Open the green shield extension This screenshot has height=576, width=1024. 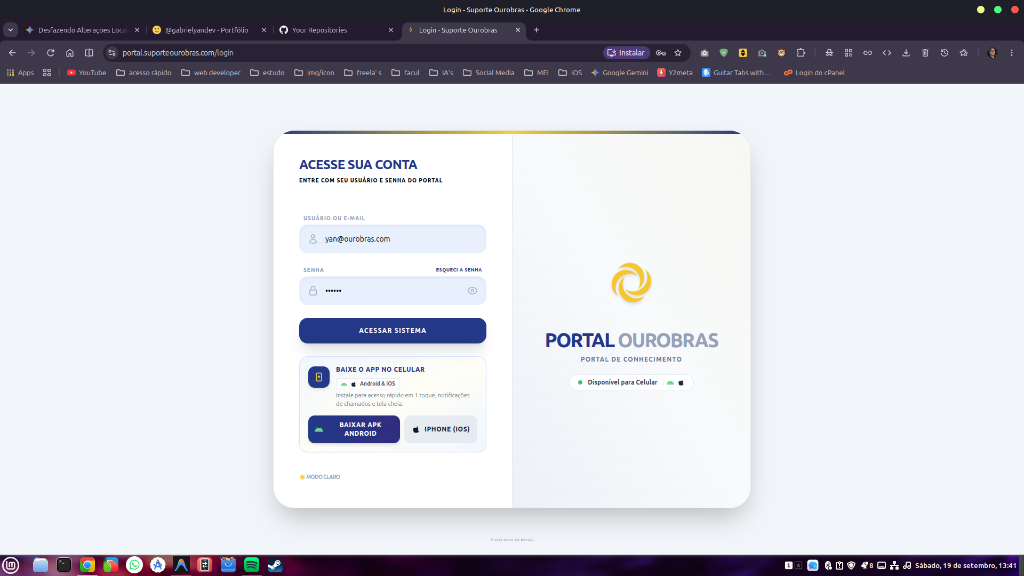pyautogui.click(x=724, y=53)
